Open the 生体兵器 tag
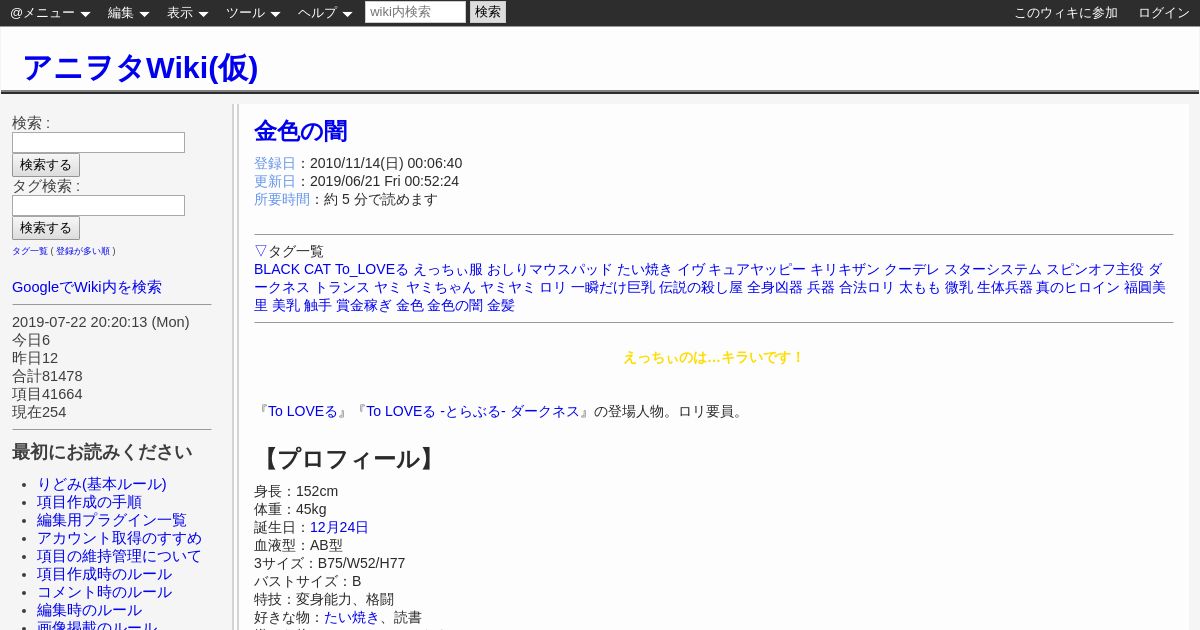The image size is (1200, 630). click(1004, 287)
